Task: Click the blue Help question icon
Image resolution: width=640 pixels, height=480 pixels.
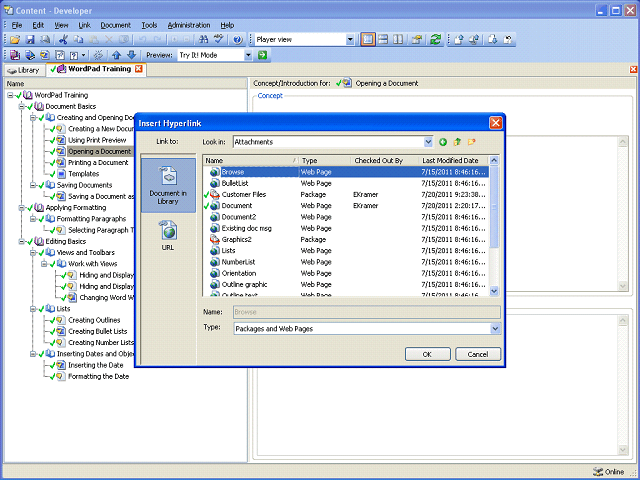Action: tap(238, 40)
